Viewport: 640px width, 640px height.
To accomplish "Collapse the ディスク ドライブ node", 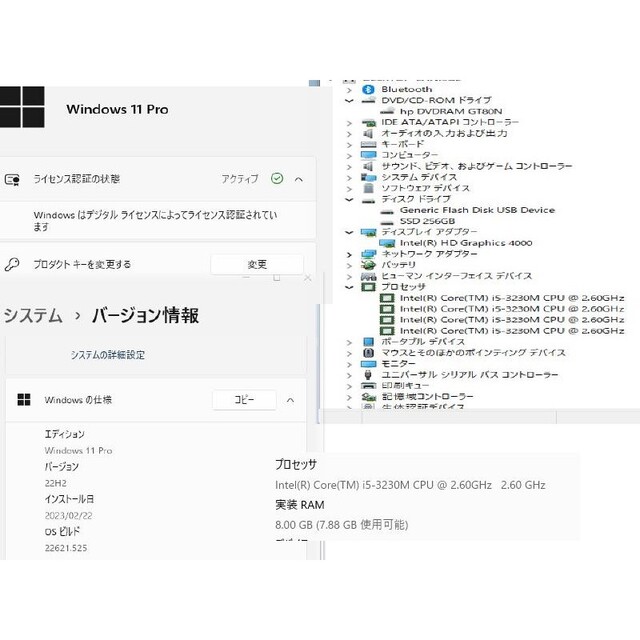I will pos(349,200).
